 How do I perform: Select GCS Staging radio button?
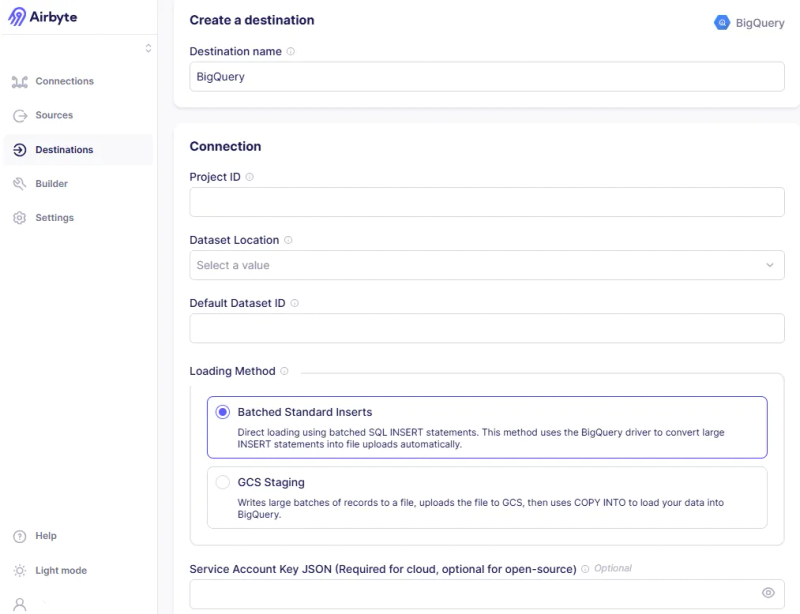tap(223, 482)
